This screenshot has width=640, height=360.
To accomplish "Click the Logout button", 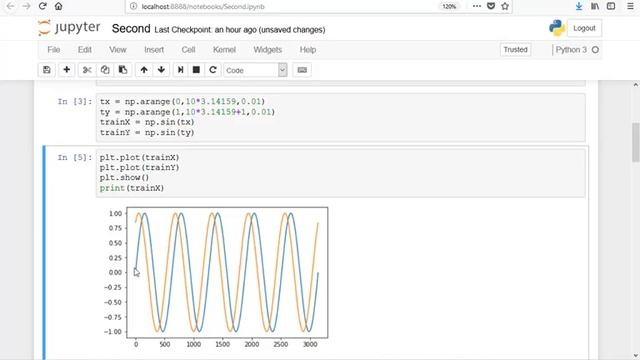I will (584, 28).
